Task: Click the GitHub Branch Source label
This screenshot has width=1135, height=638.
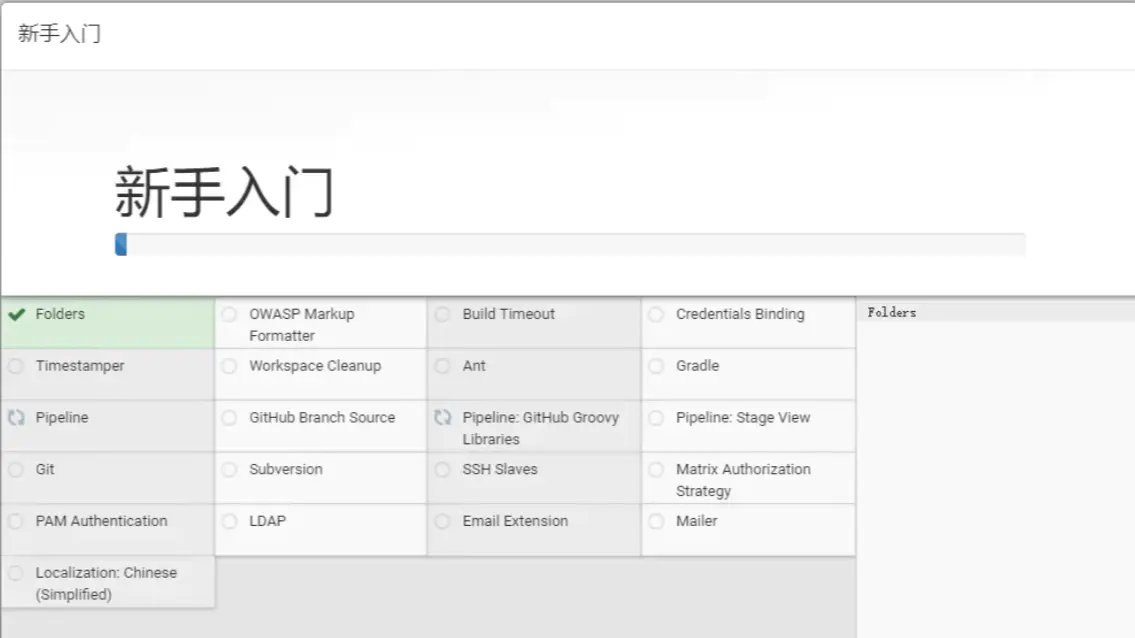Action: tap(322, 418)
